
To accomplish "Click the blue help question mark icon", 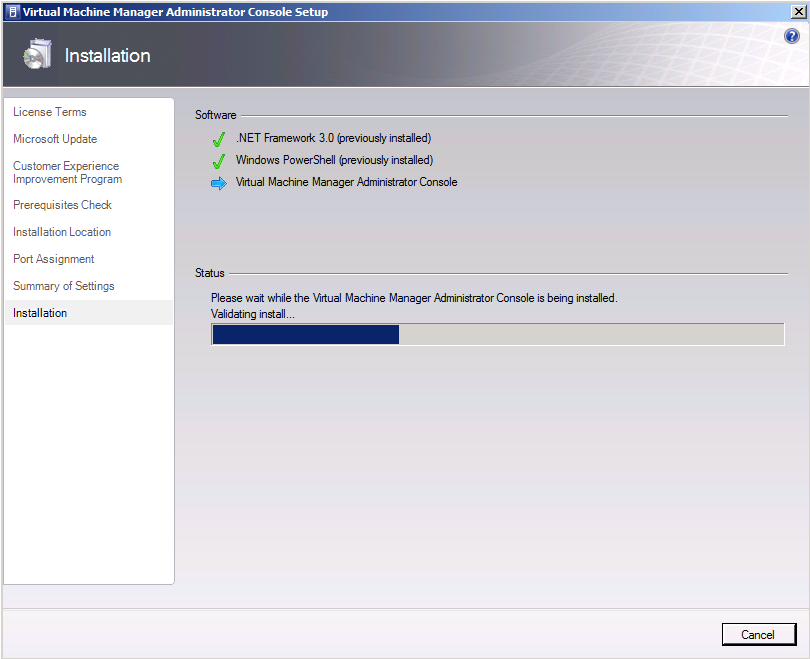I will pos(791,36).
